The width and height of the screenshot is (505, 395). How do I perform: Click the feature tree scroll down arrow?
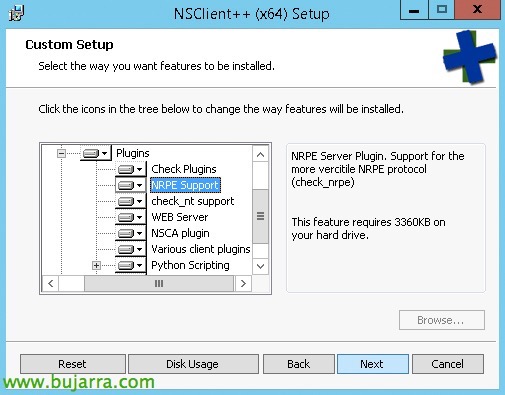[x=261, y=266]
